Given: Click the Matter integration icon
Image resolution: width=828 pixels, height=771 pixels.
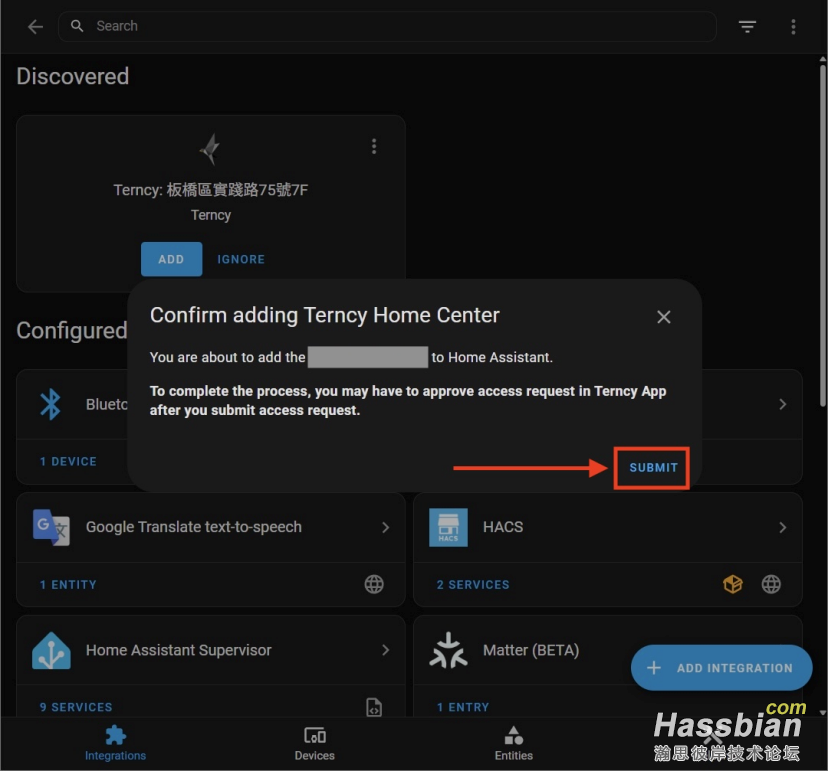Looking at the screenshot, I should 448,651.
